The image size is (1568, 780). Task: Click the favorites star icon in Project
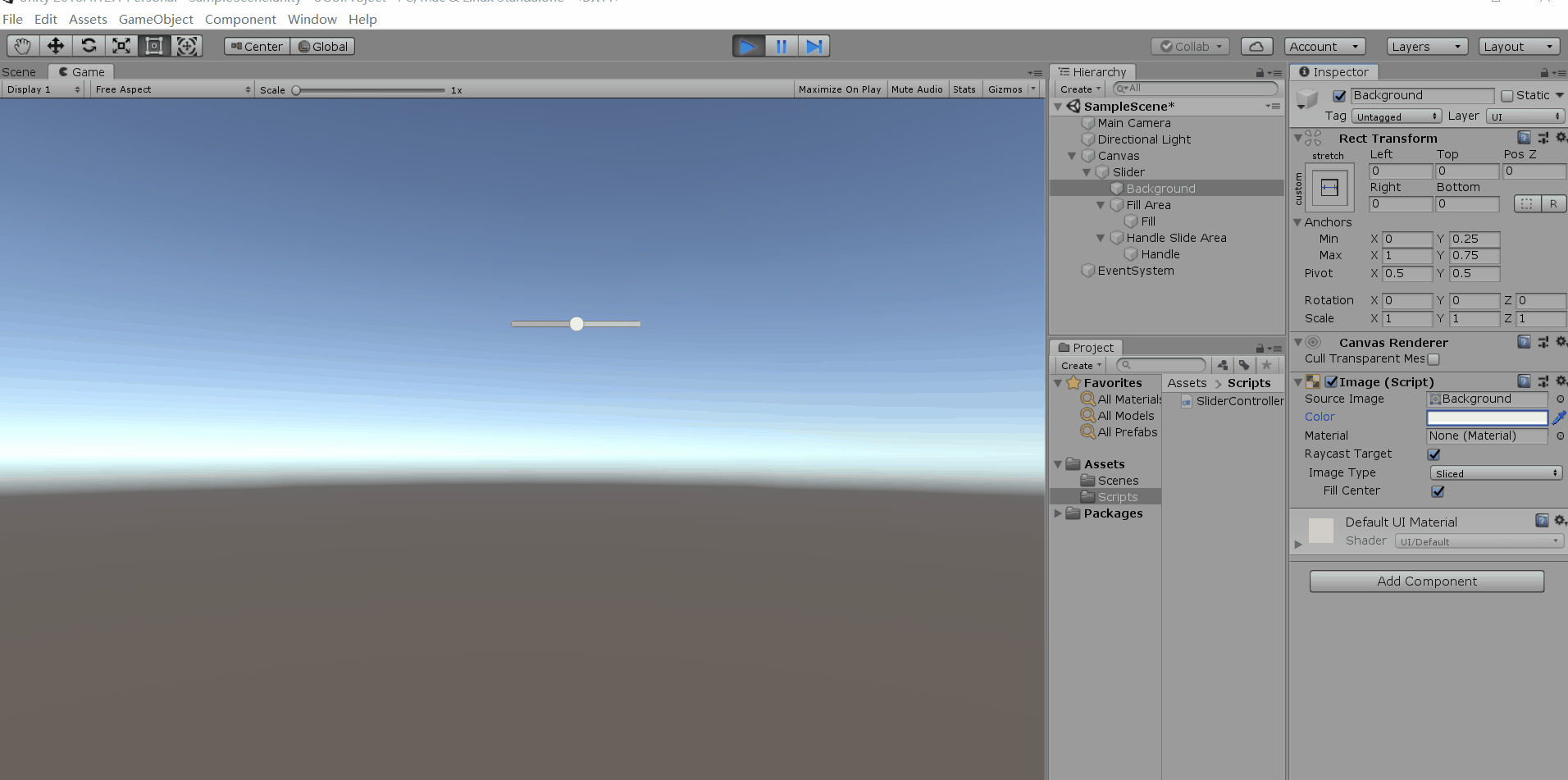coord(1266,365)
